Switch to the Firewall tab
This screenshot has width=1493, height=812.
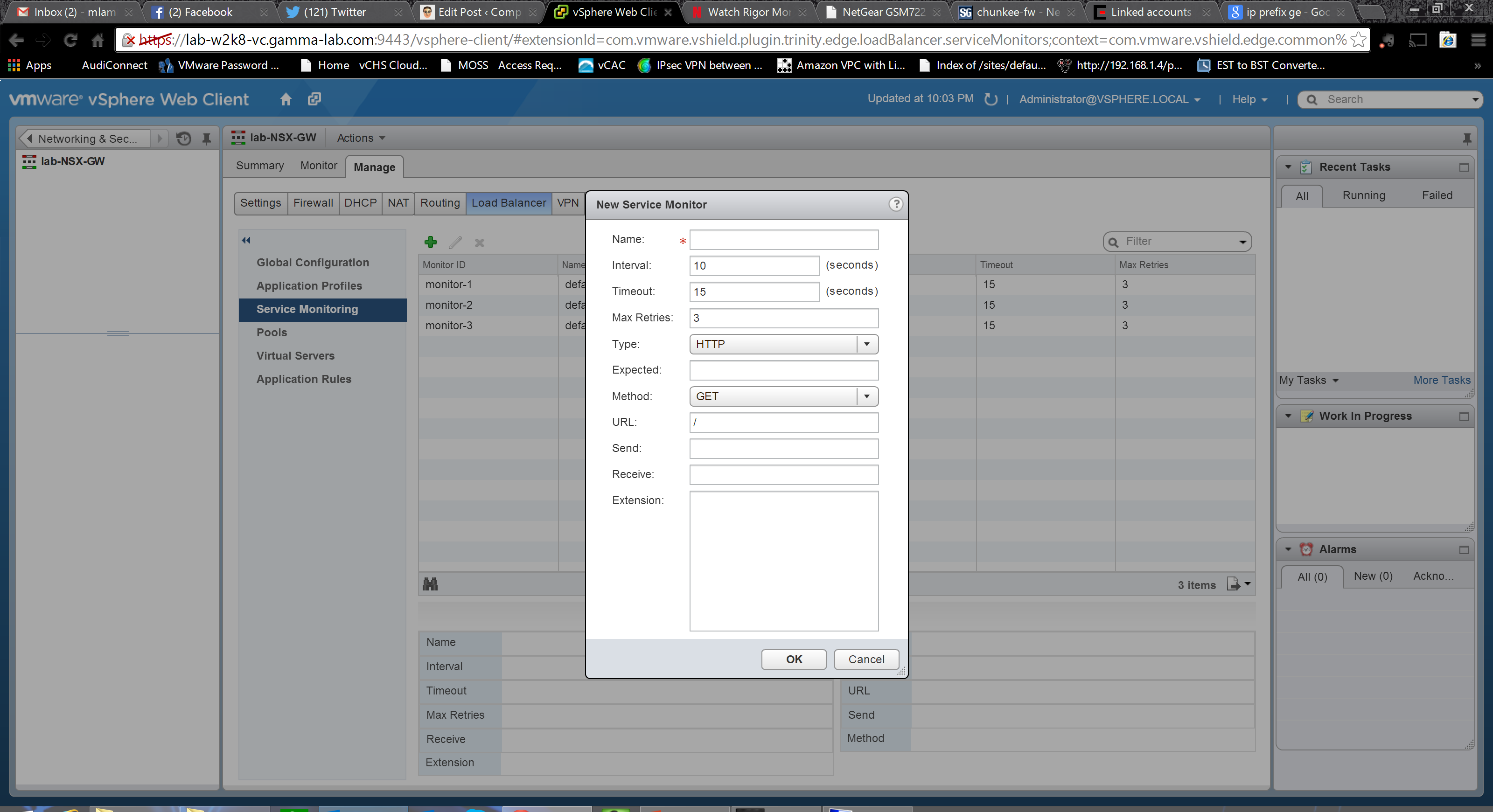313,203
